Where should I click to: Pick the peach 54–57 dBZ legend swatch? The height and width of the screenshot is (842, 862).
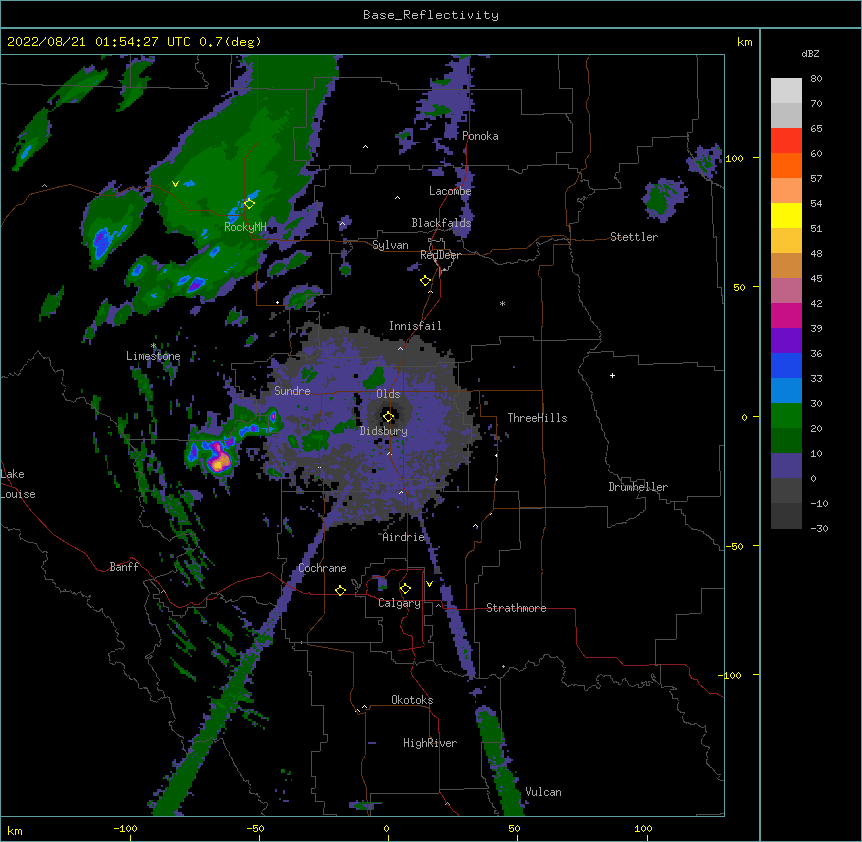click(786, 191)
